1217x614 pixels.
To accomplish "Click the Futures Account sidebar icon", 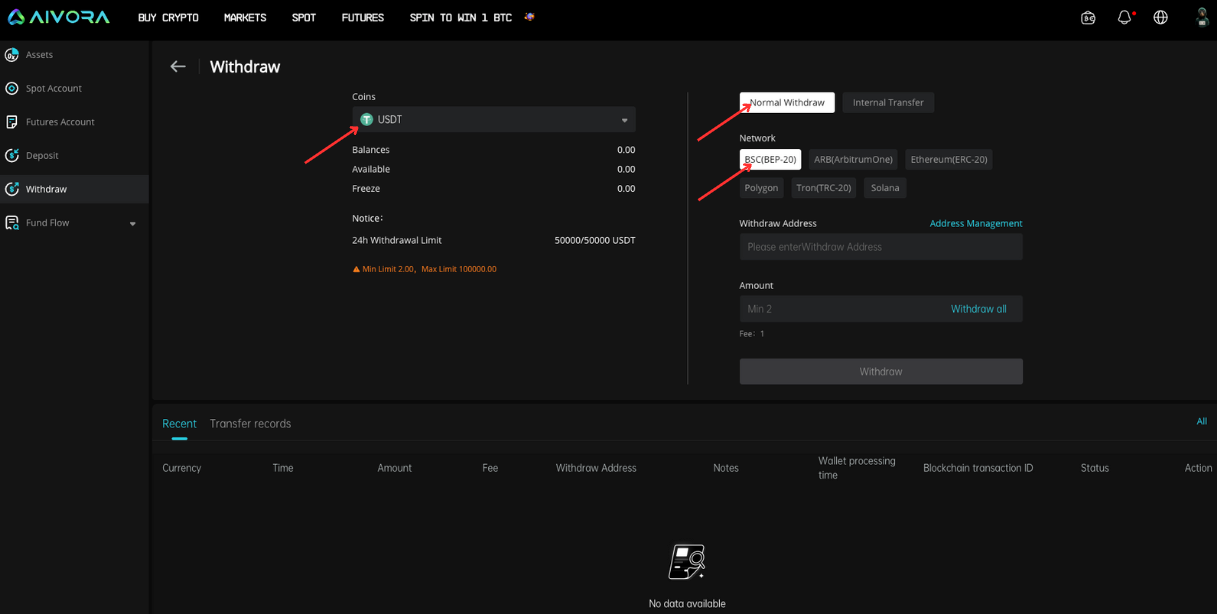I will (x=12, y=122).
